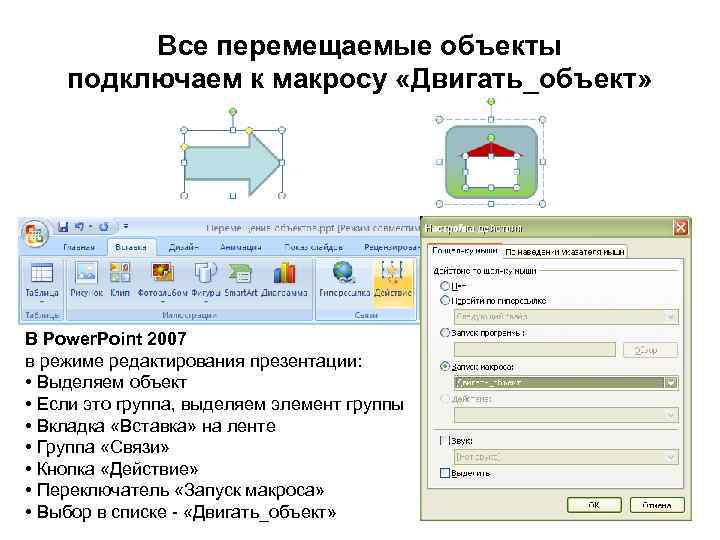Insert a table with the Таблица icon
The height and width of the screenshot is (540, 720).
point(42,281)
